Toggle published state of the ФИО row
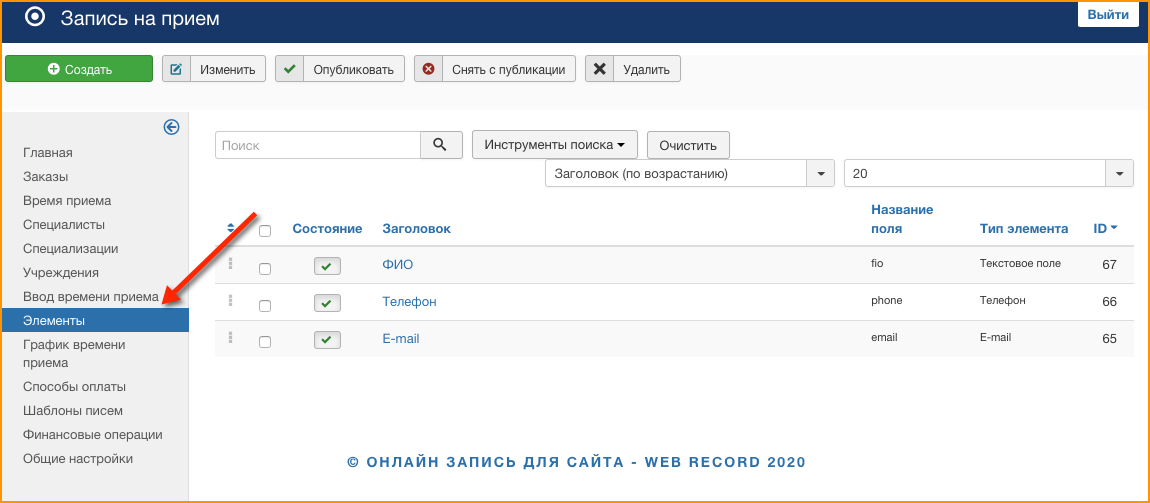 [x=327, y=265]
